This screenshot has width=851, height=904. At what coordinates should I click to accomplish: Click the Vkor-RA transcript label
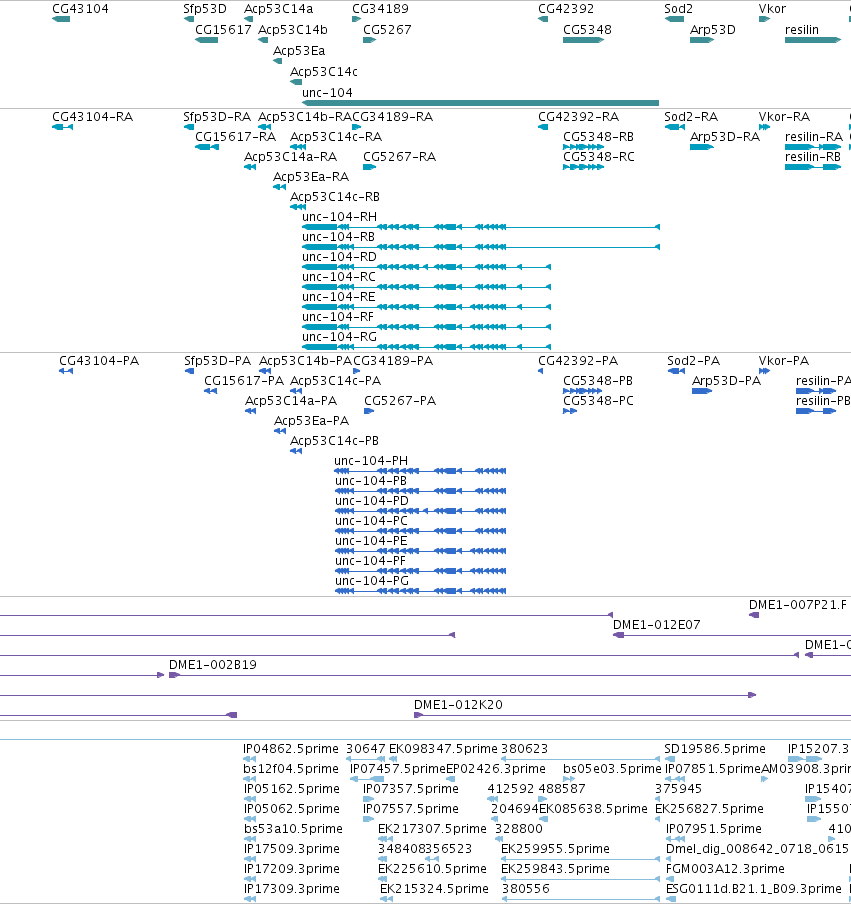click(x=784, y=117)
